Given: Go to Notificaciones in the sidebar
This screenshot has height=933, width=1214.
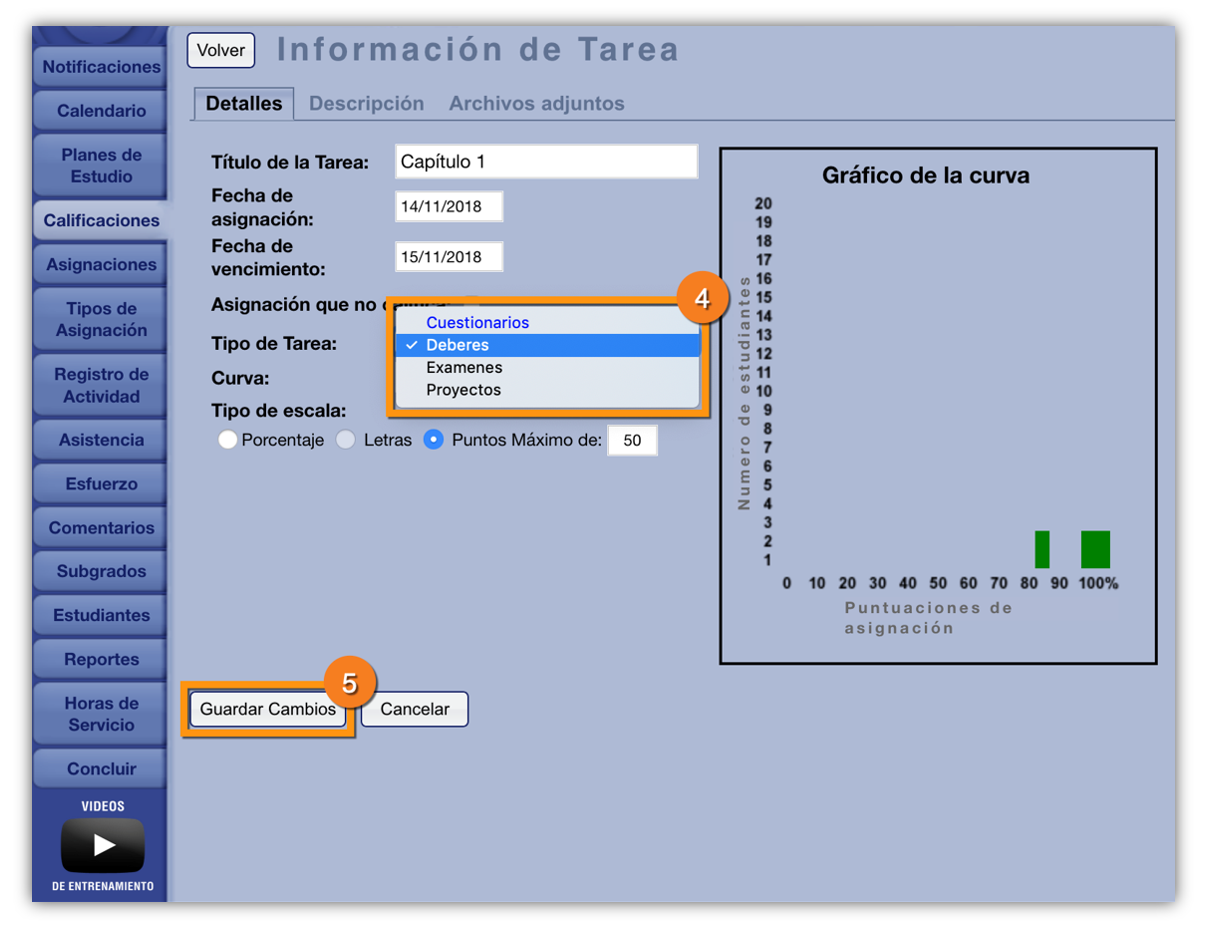Looking at the screenshot, I should point(101,67).
